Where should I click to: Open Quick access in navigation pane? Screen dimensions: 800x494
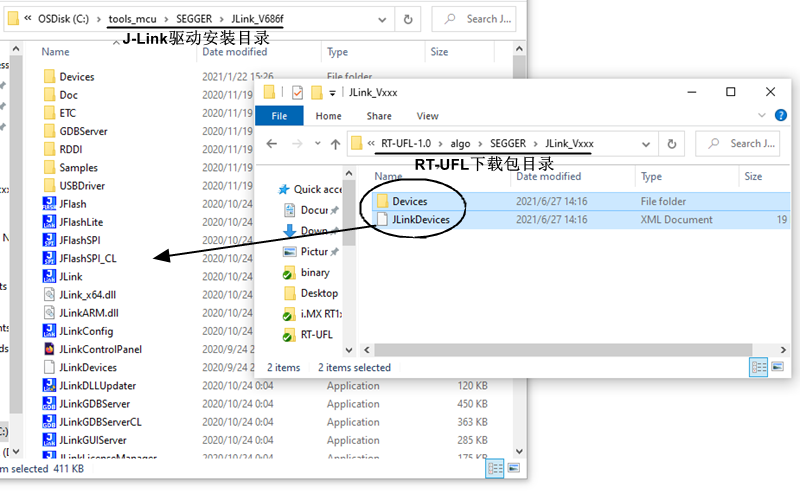tap(310, 189)
